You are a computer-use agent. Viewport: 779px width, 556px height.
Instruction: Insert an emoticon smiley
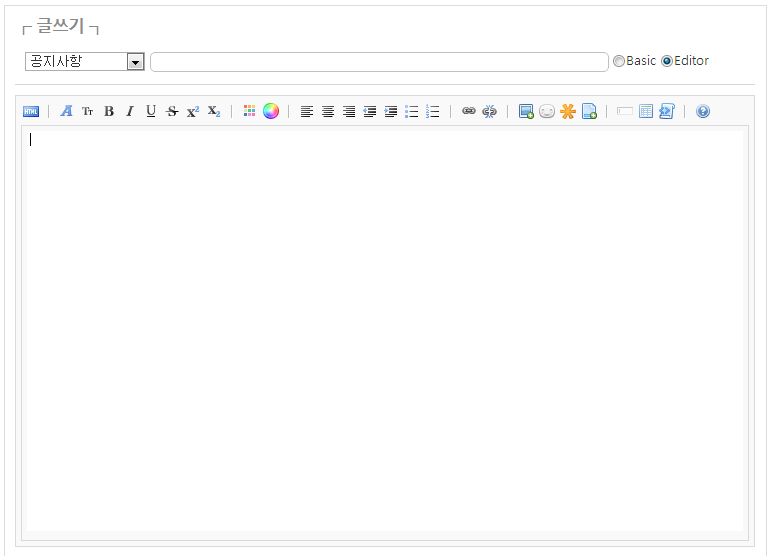click(547, 112)
